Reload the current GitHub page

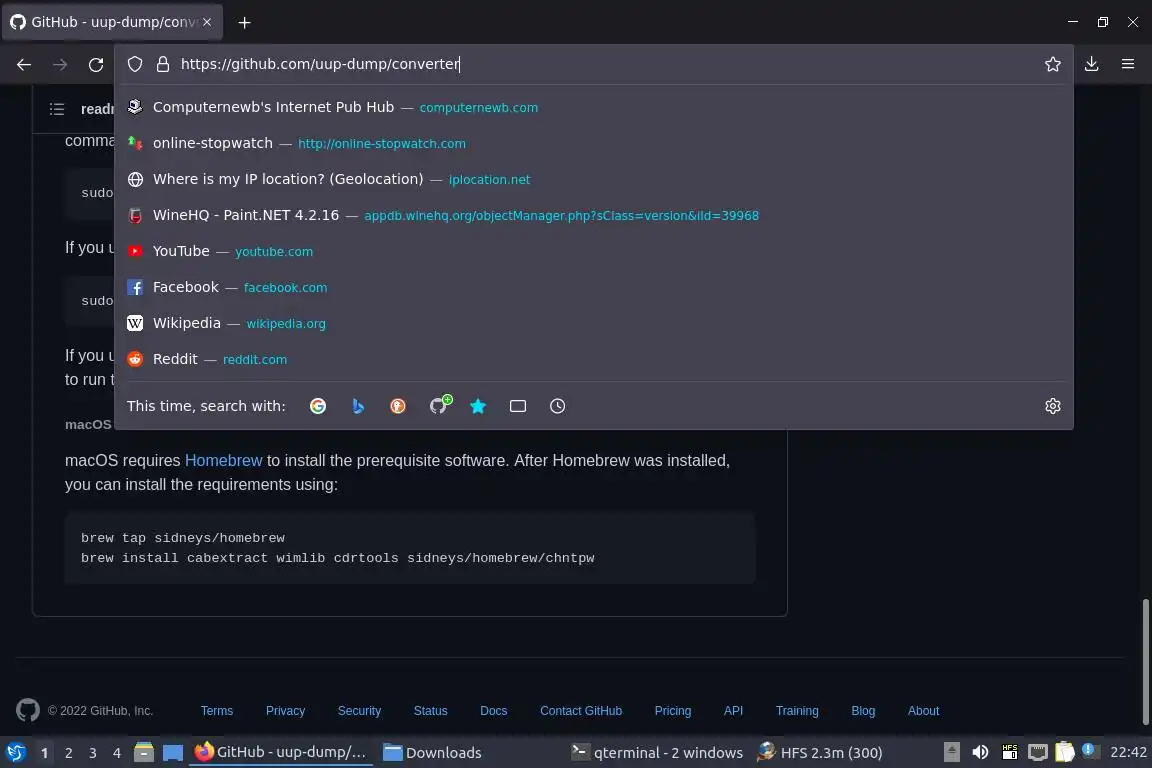pyautogui.click(x=96, y=65)
